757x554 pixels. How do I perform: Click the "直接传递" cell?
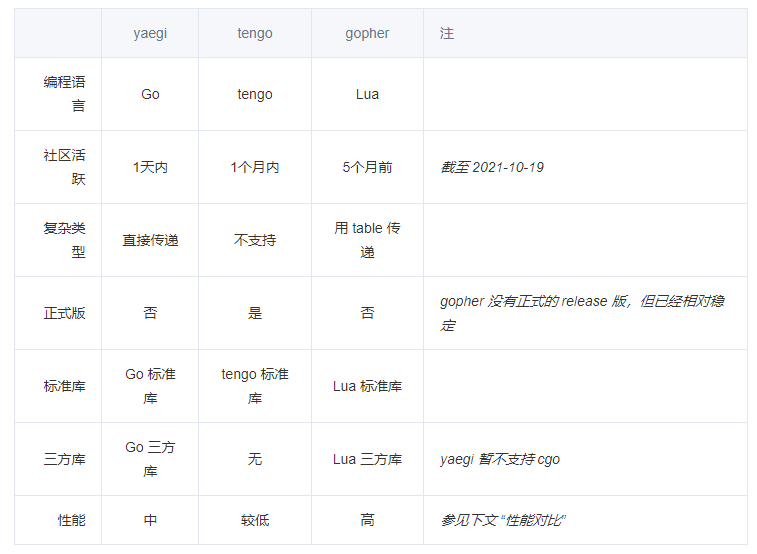click(x=150, y=240)
